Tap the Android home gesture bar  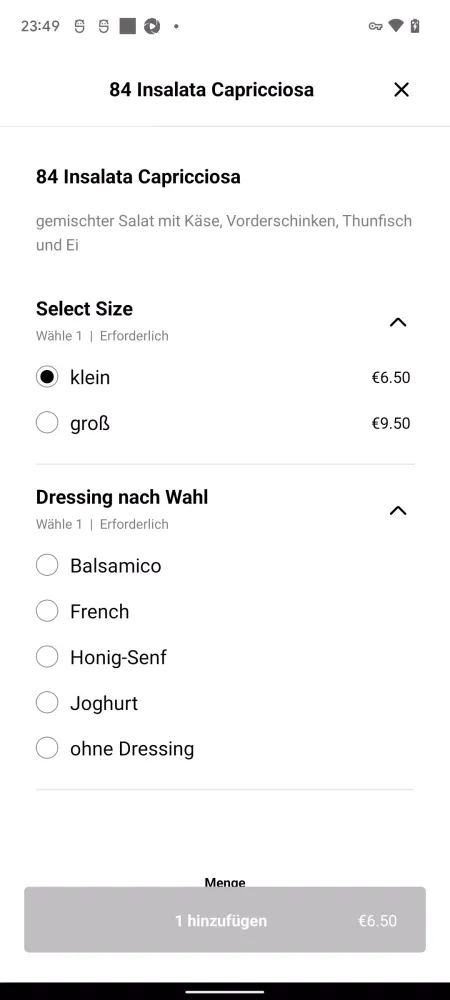[224, 991]
